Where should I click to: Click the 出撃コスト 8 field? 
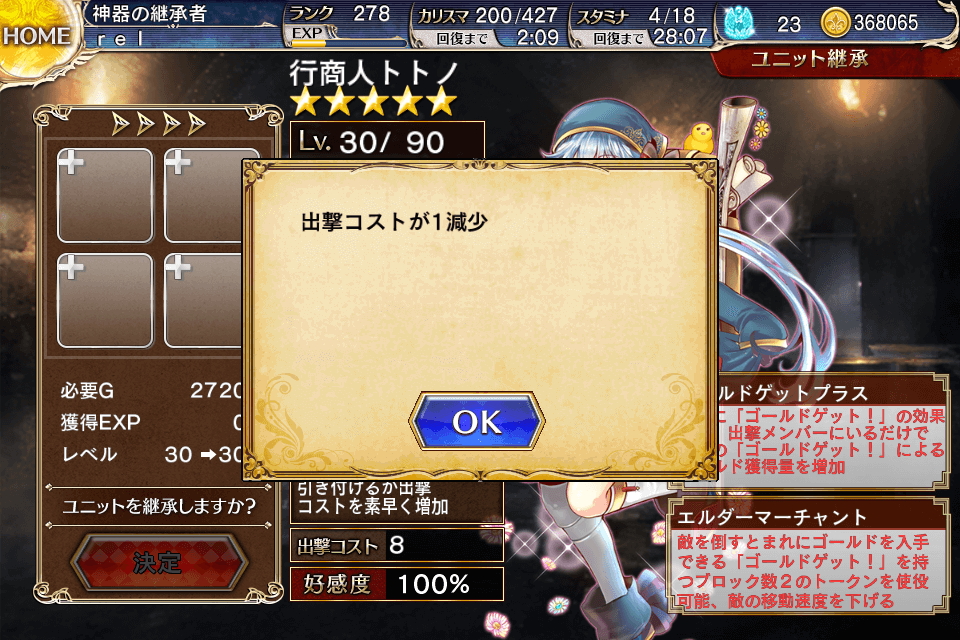tap(397, 546)
